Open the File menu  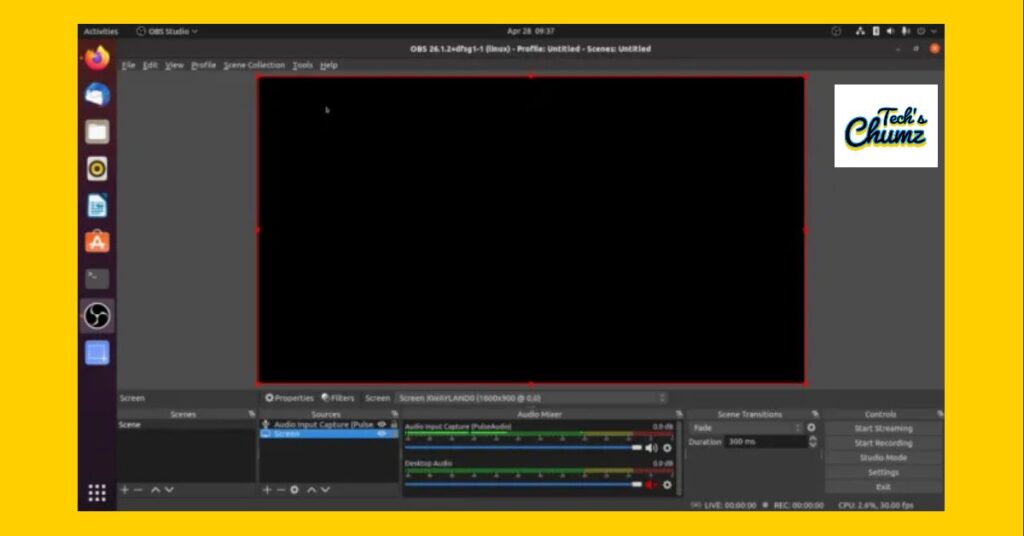(129, 65)
